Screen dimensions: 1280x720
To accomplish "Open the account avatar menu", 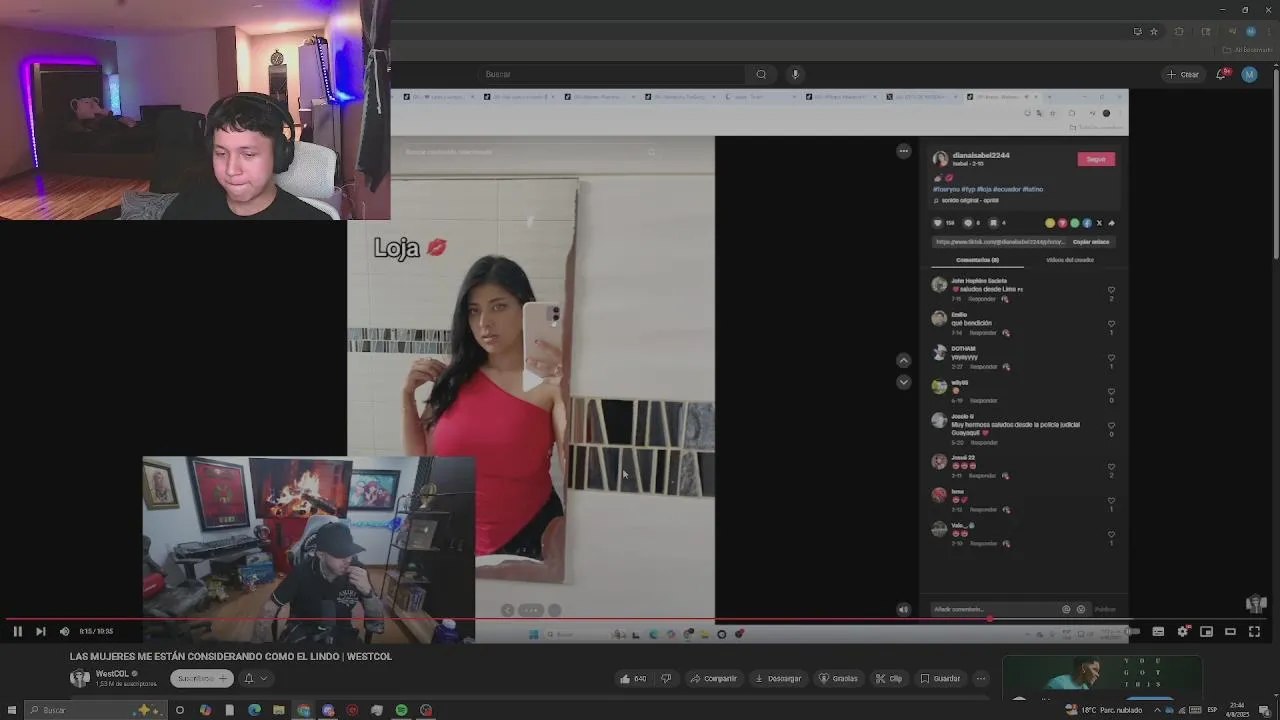I will tap(1249, 74).
